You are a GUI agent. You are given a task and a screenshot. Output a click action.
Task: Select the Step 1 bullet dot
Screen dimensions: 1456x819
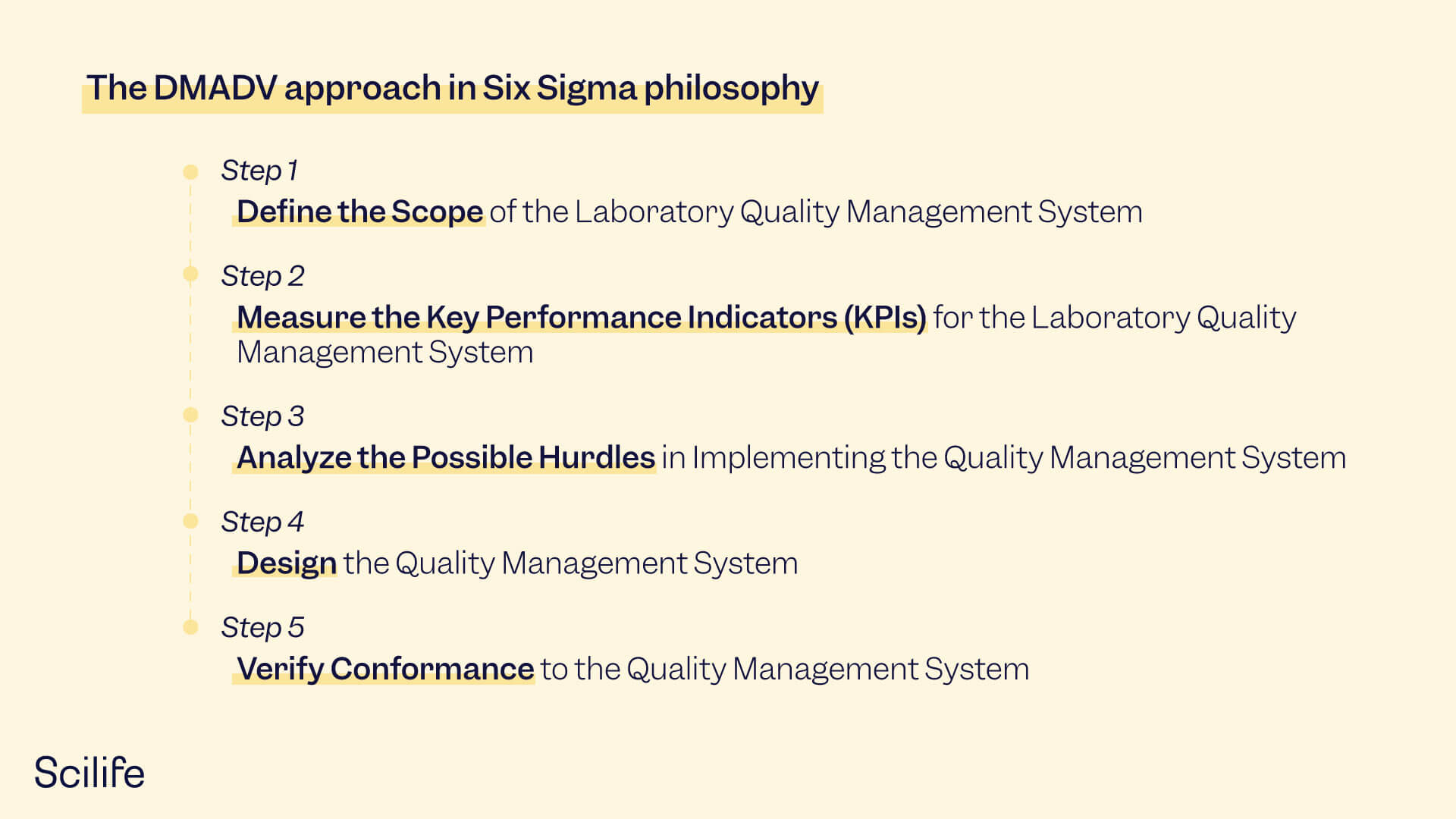tap(190, 172)
